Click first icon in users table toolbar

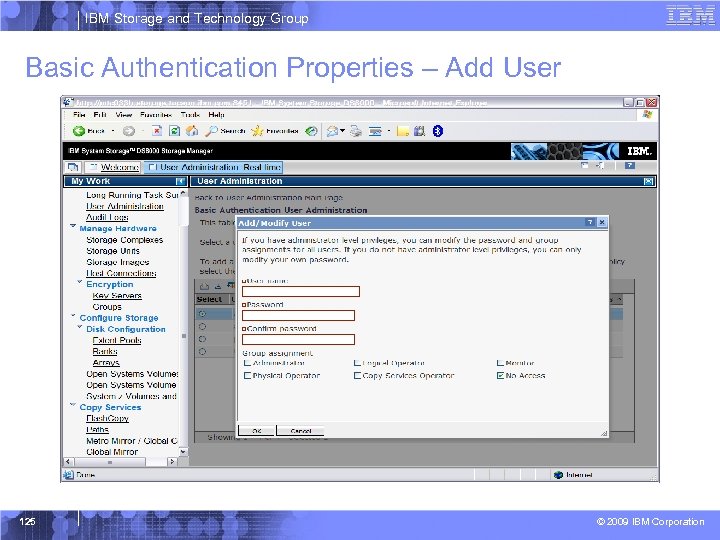coord(204,287)
